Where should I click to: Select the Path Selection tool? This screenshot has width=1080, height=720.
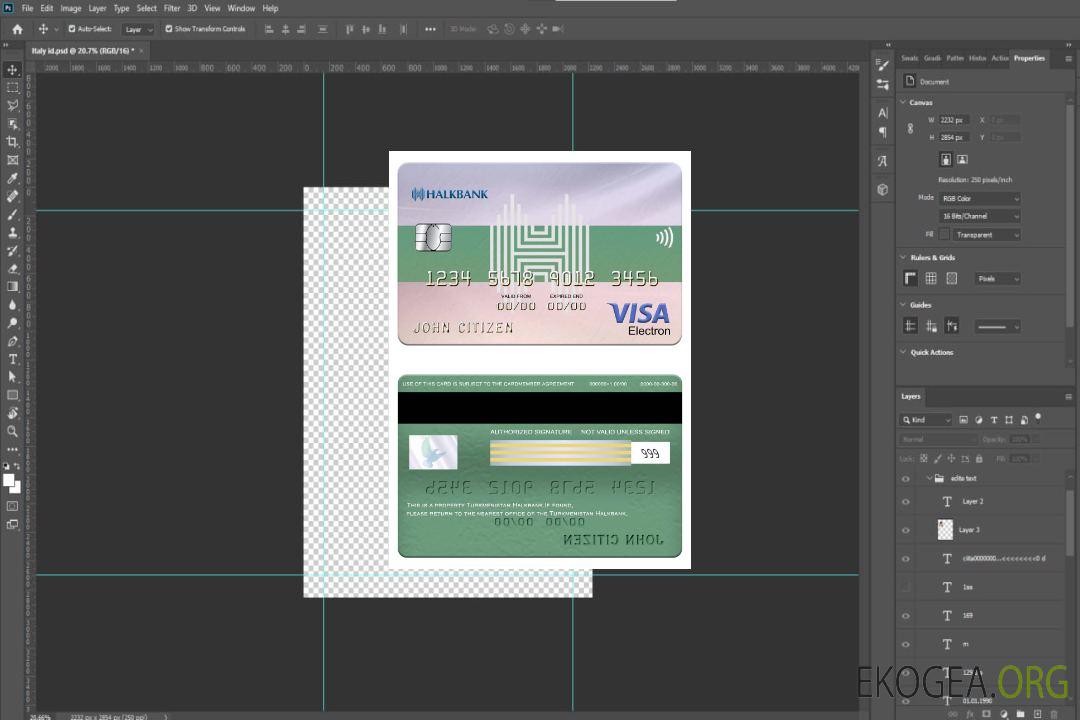12,377
